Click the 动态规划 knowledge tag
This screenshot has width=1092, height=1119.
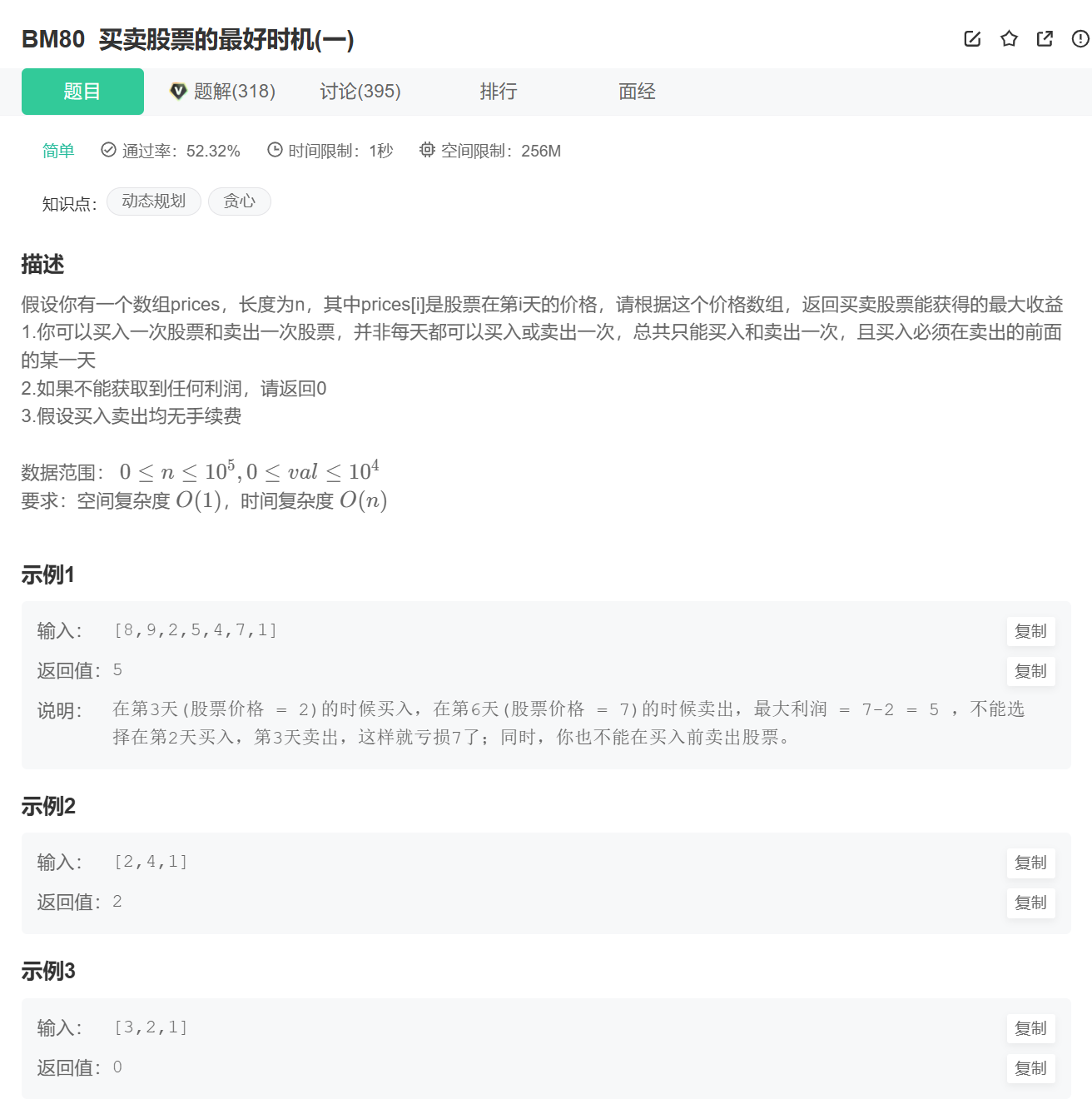pyautogui.click(x=154, y=201)
